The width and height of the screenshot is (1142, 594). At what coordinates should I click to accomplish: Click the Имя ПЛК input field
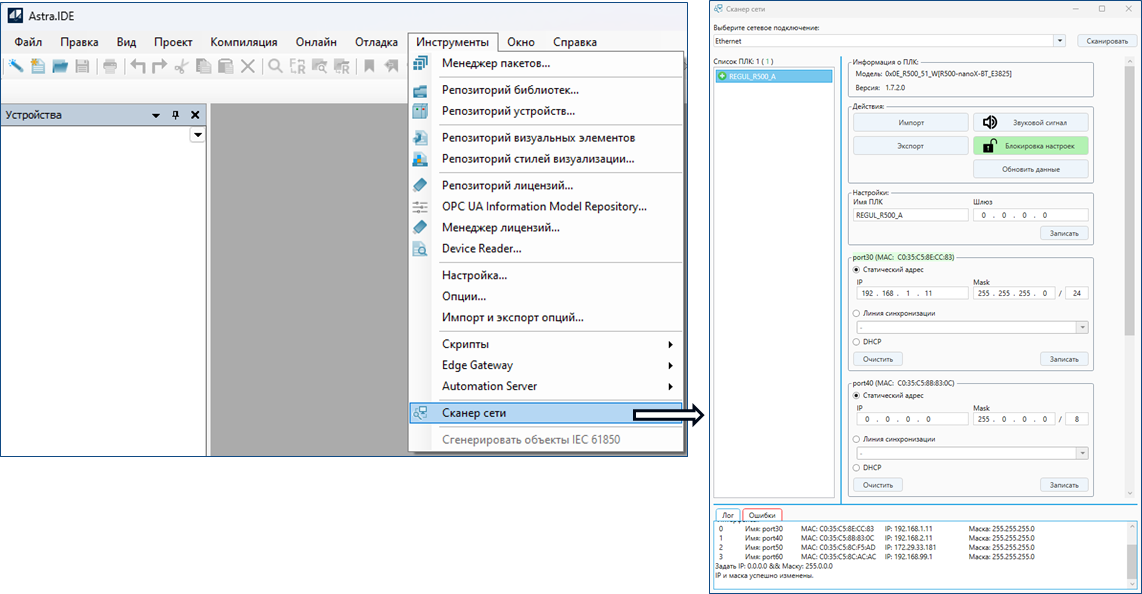(x=908, y=215)
